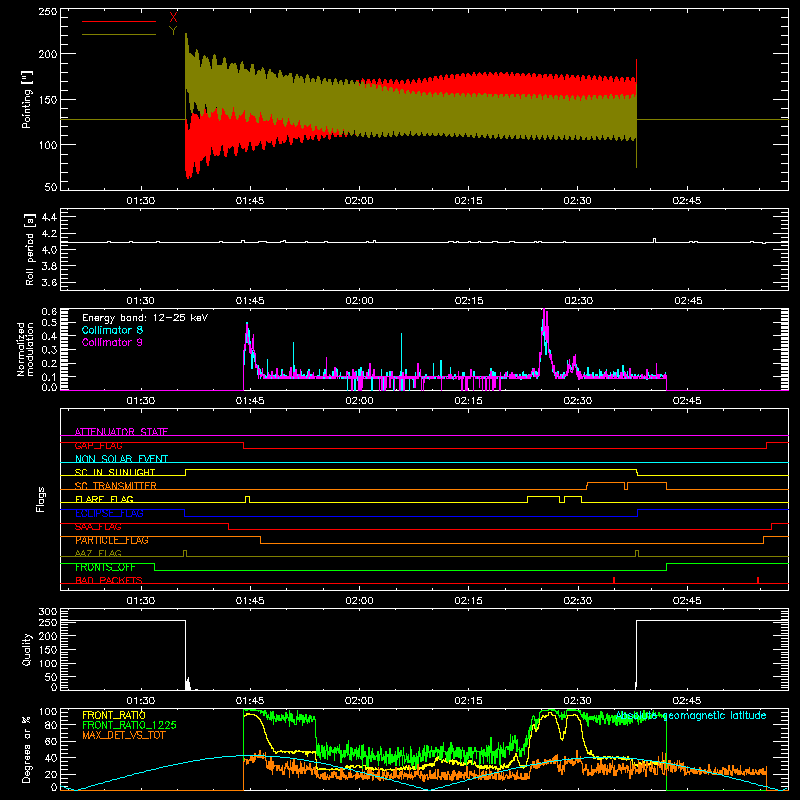Click the last BAD_PACKETS red marker near 02:55

[758, 580]
